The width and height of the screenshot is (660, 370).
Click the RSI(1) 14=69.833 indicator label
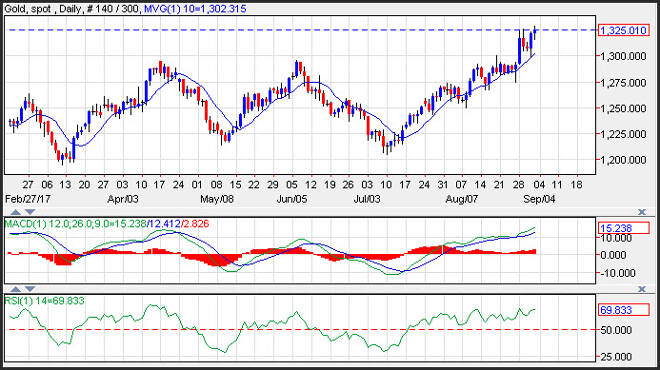coord(44,301)
